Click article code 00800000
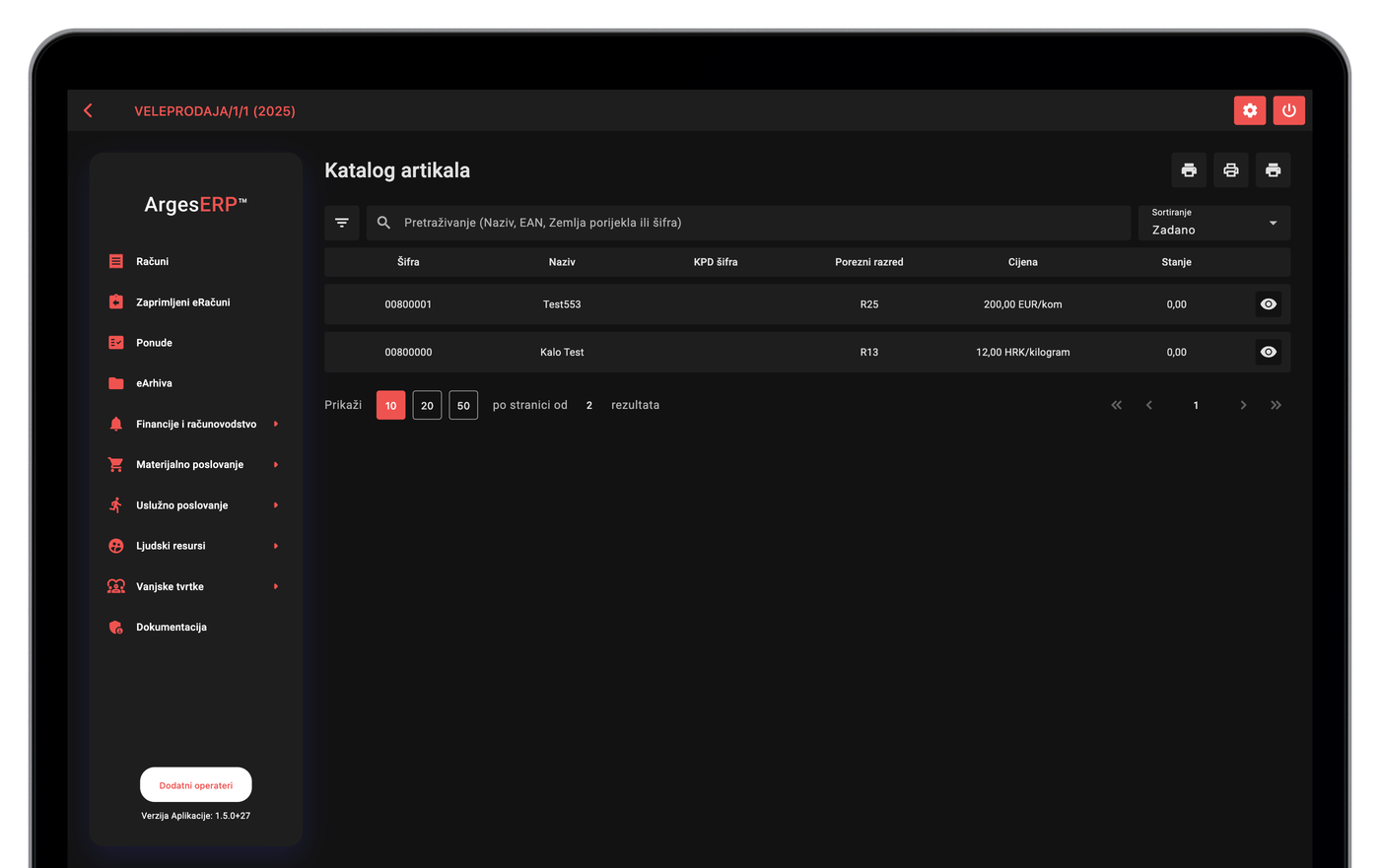Viewport: 1380px width, 868px height. (x=408, y=352)
